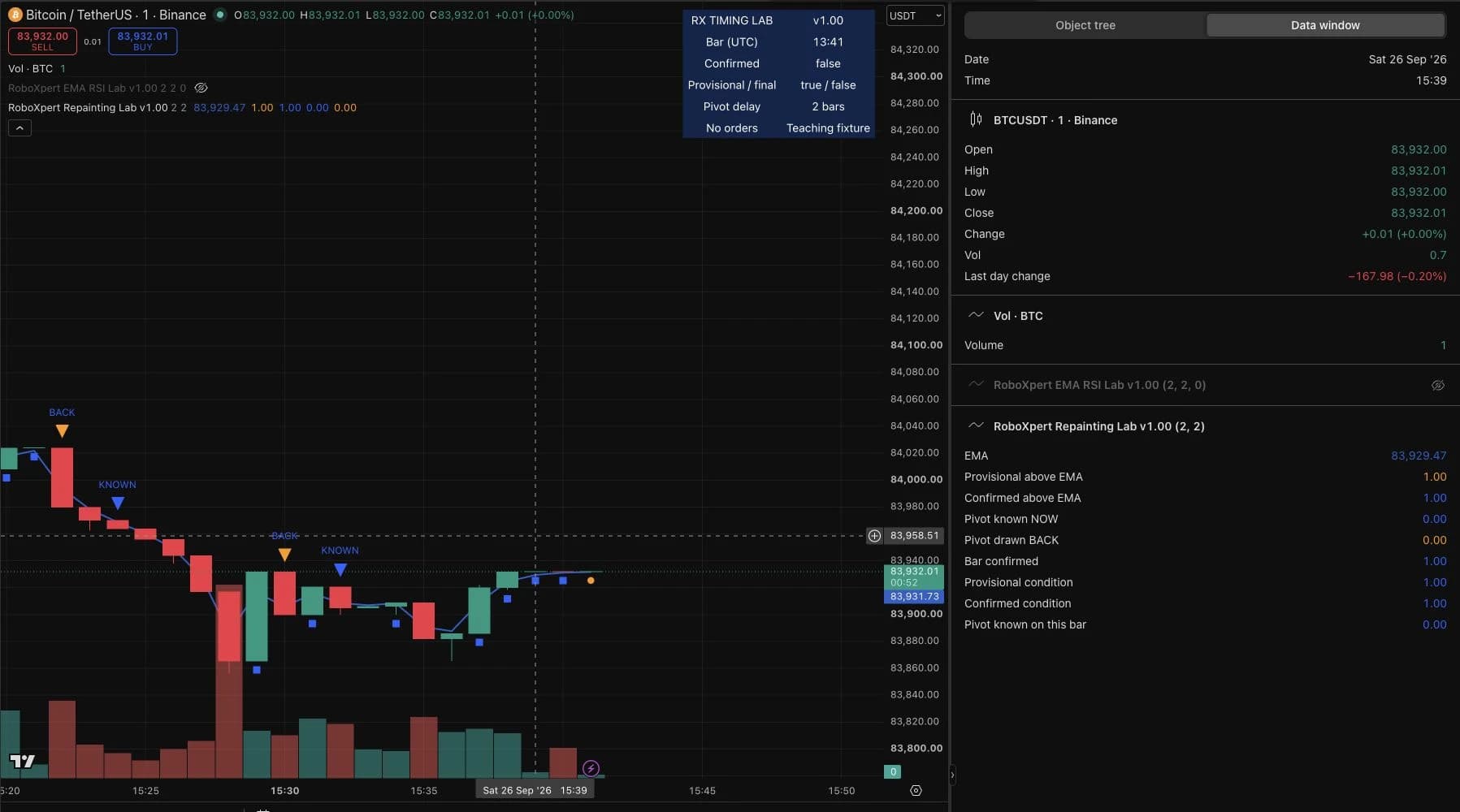Click the orange dot at EMA line end
The height and width of the screenshot is (812, 1460).
[x=591, y=581]
